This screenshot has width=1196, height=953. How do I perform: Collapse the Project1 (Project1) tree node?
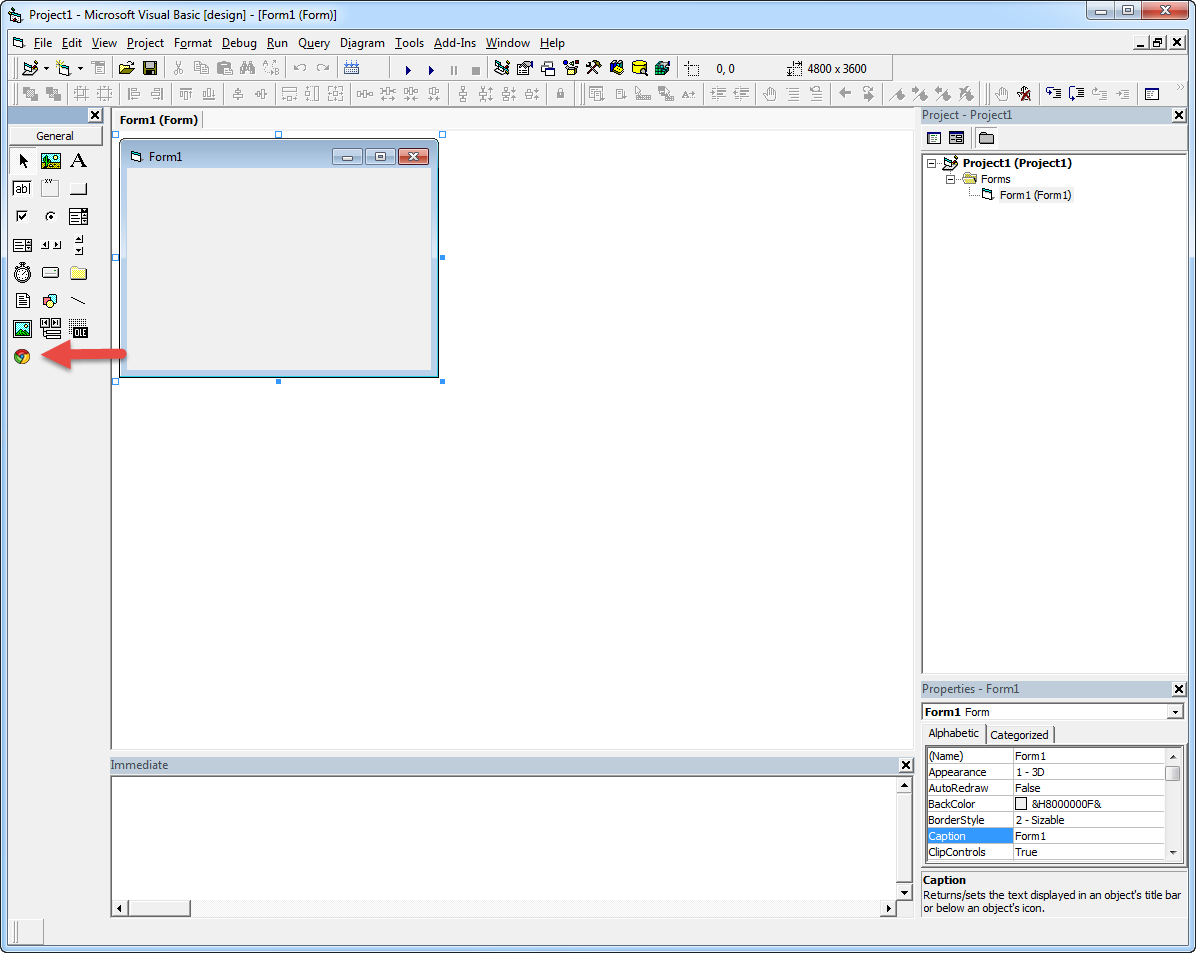[x=933, y=162]
